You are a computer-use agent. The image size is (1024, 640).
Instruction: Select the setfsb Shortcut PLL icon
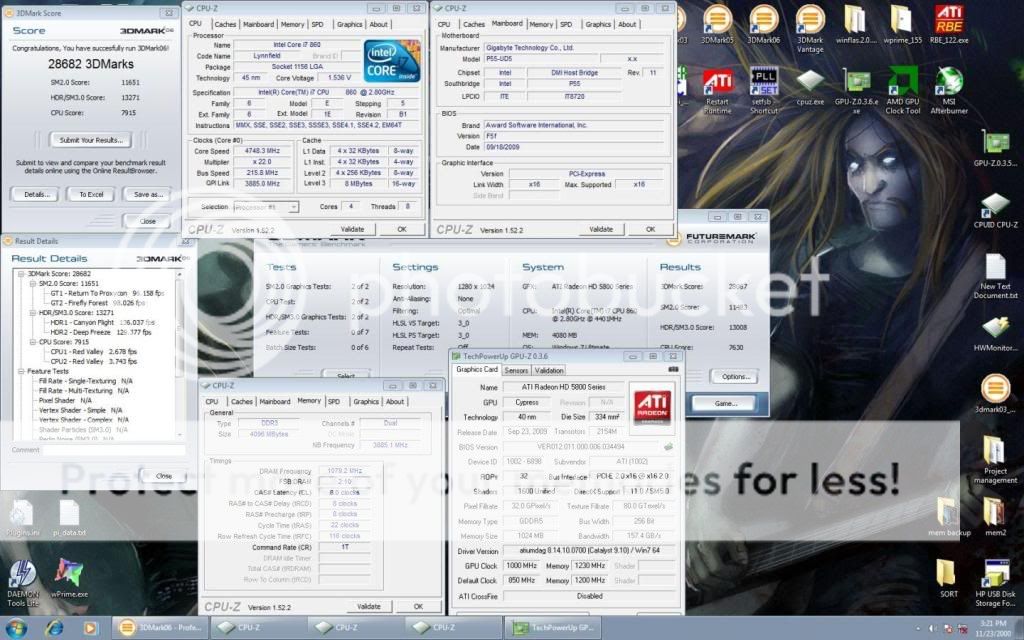763,91
